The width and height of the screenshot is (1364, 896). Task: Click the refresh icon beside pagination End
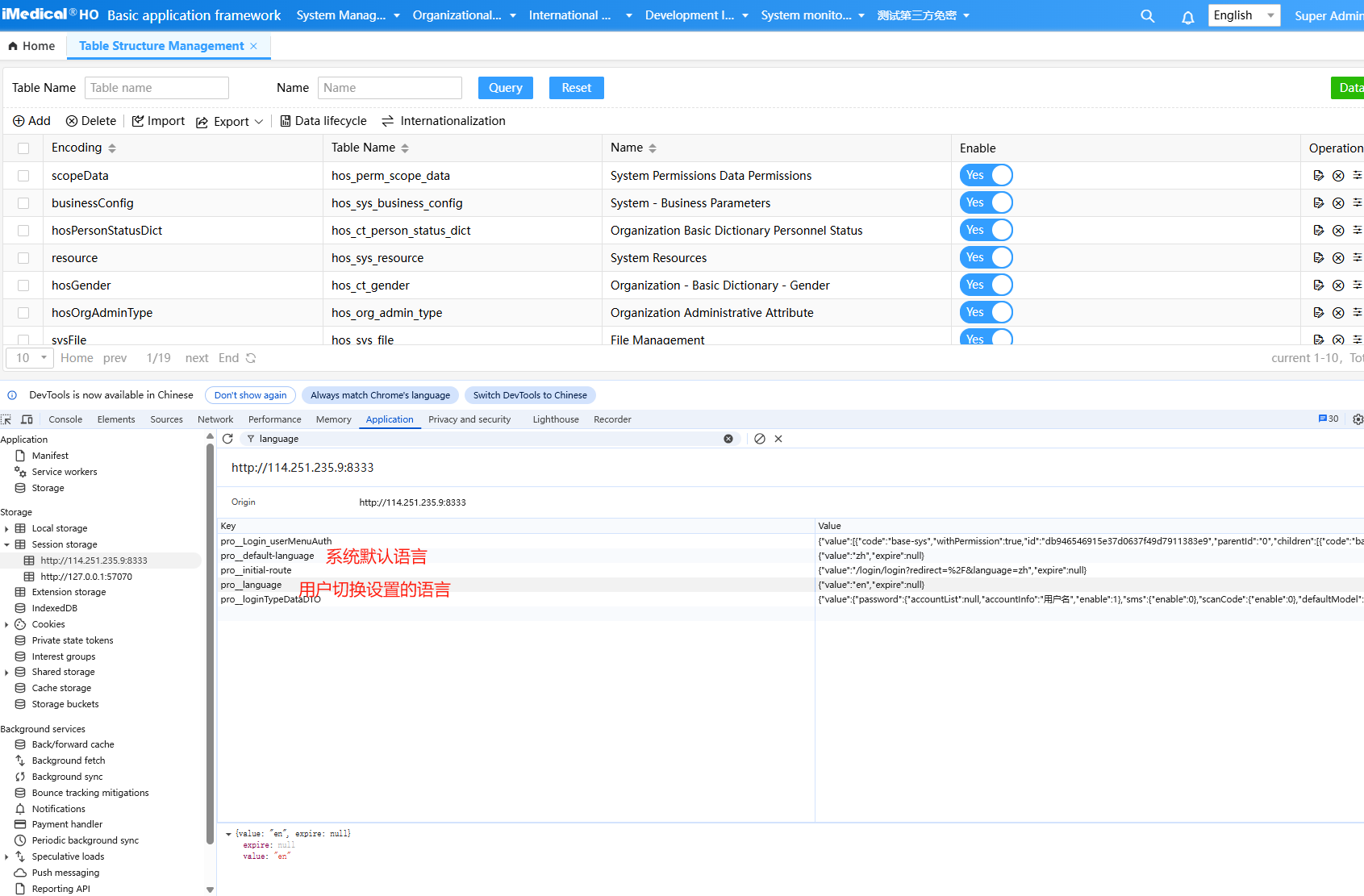[x=251, y=358]
